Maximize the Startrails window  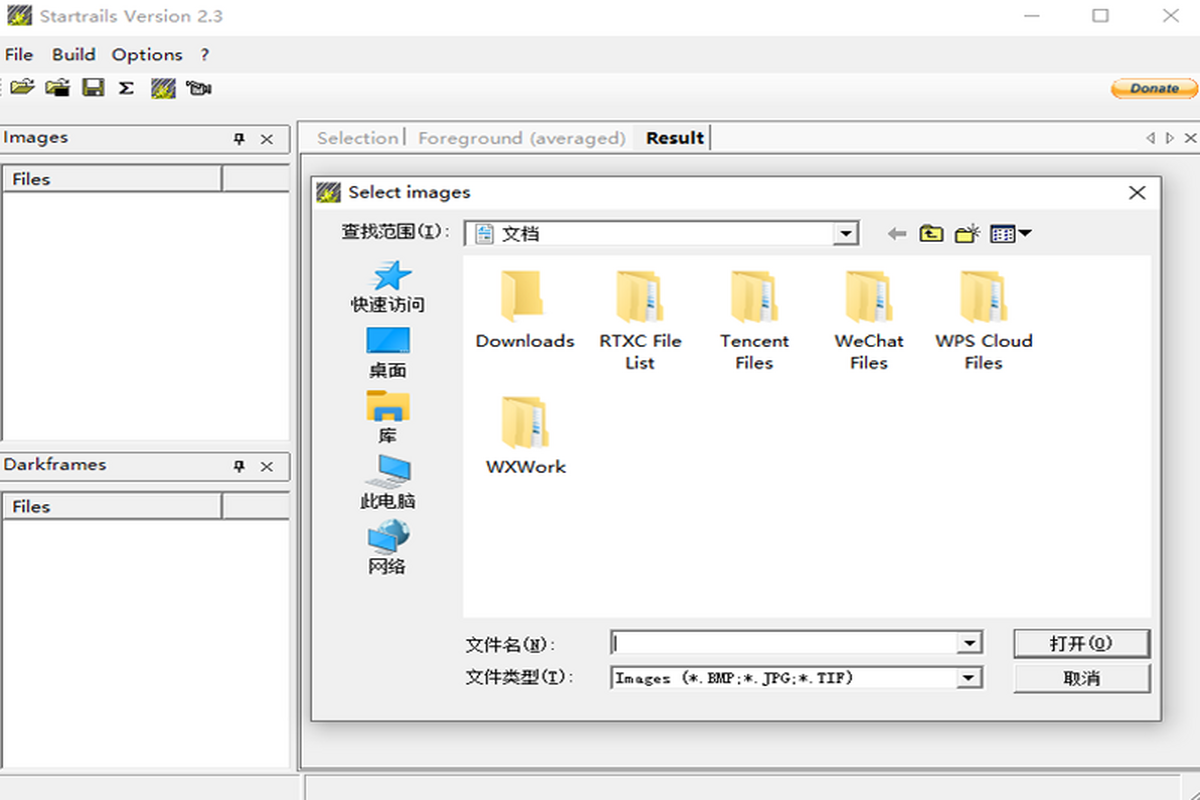1101,16
